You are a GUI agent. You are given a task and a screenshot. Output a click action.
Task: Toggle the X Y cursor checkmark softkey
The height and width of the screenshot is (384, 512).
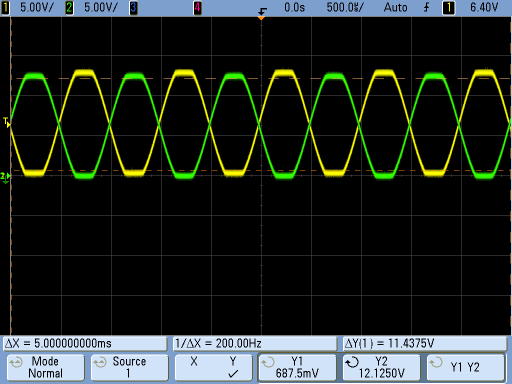tap(214, 368)
